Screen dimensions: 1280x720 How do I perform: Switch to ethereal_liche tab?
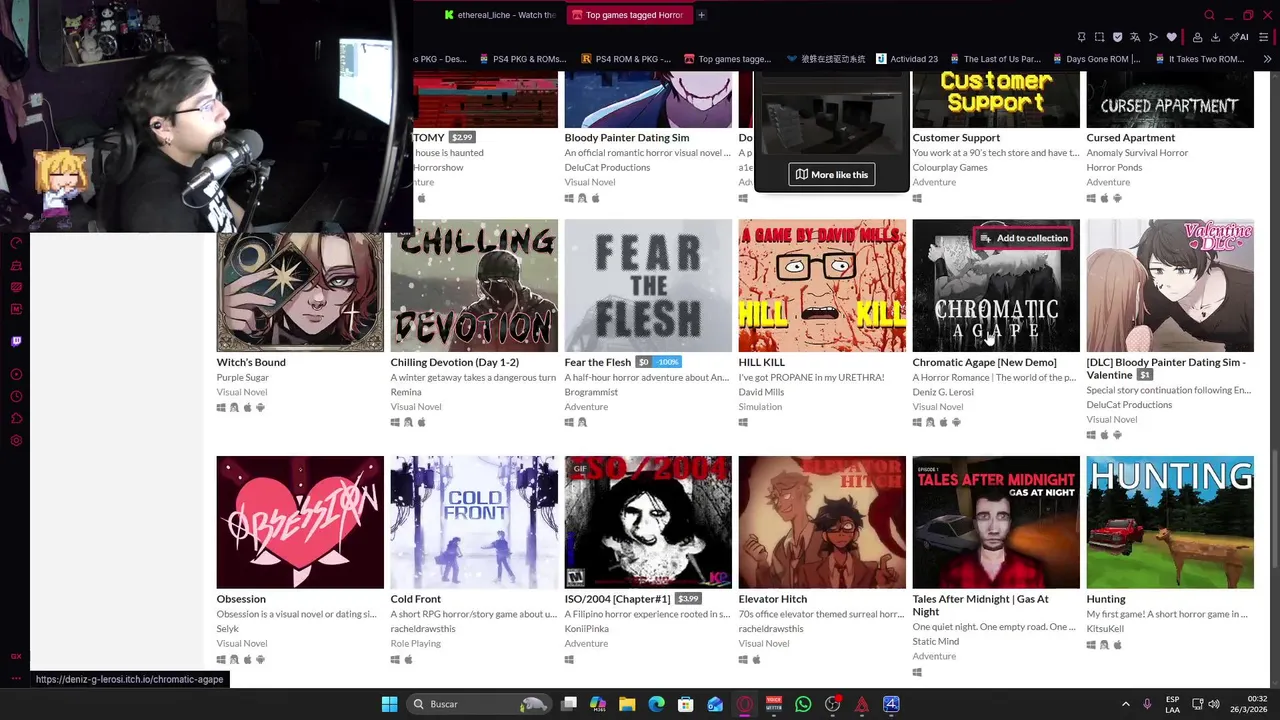pos(500,15)
